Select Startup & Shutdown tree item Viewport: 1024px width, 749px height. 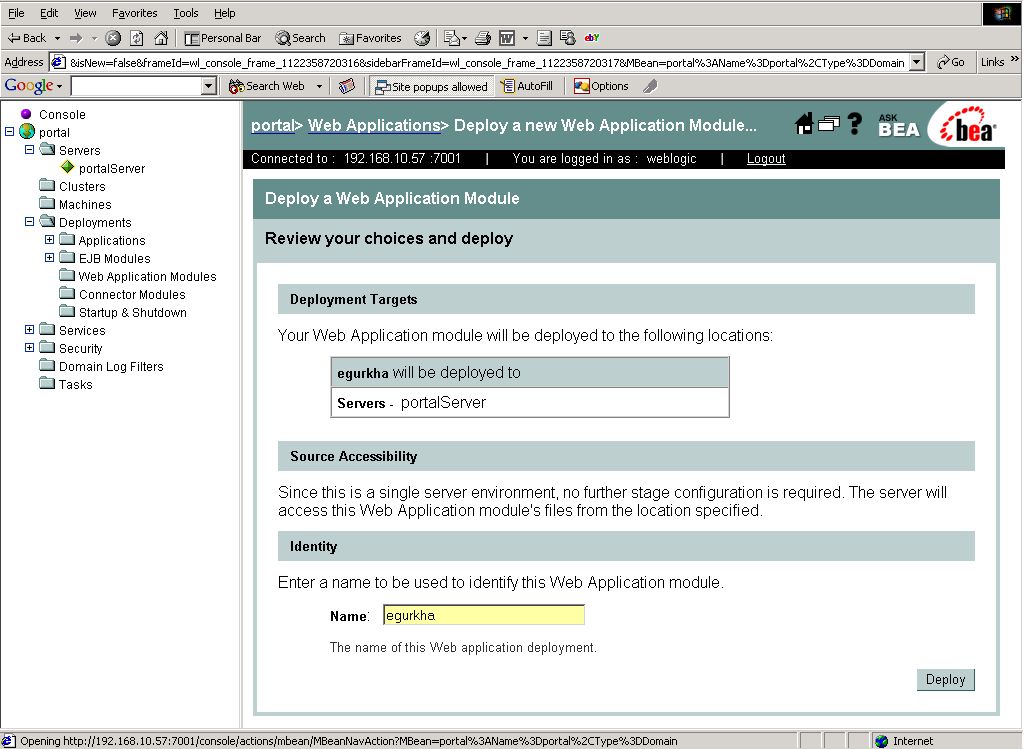pos(133,313)
